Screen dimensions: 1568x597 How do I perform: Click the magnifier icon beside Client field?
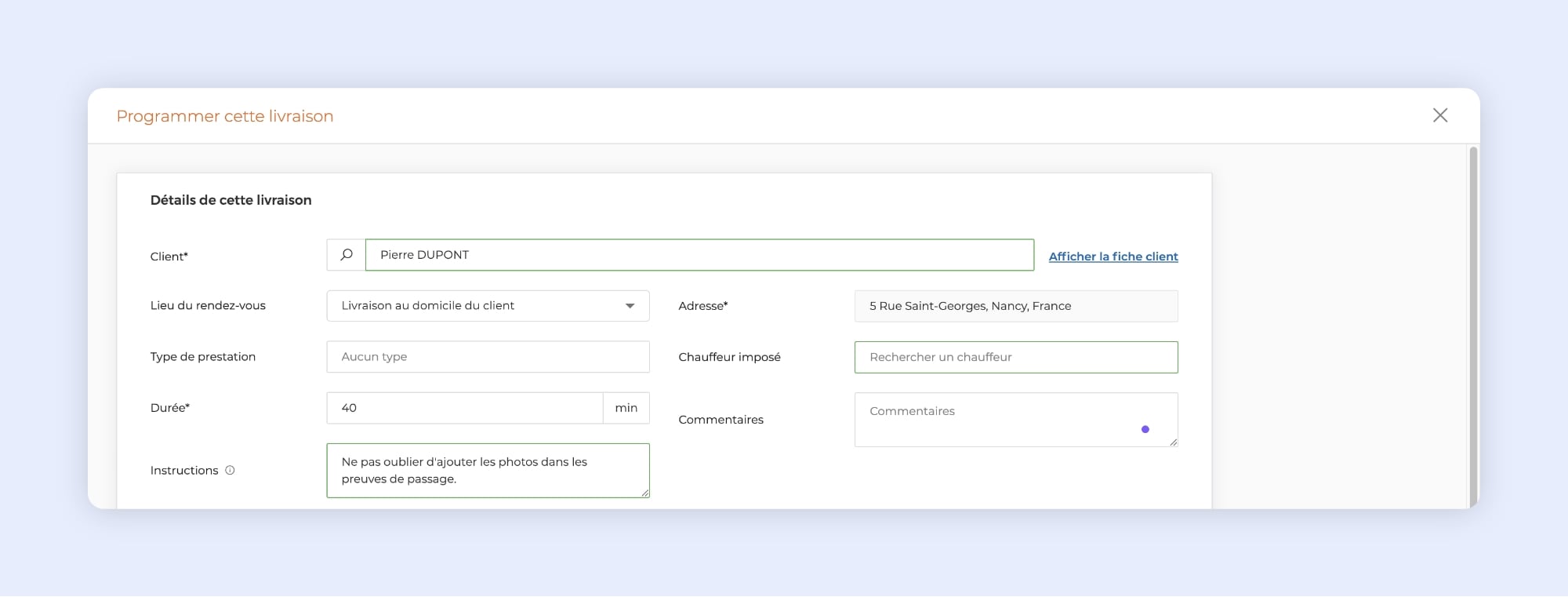pyautogui.click(x=346, y=255)
